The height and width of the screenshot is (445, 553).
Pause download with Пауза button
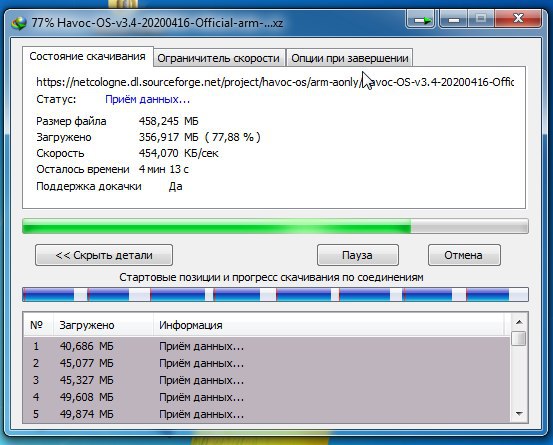pos(358,255)
